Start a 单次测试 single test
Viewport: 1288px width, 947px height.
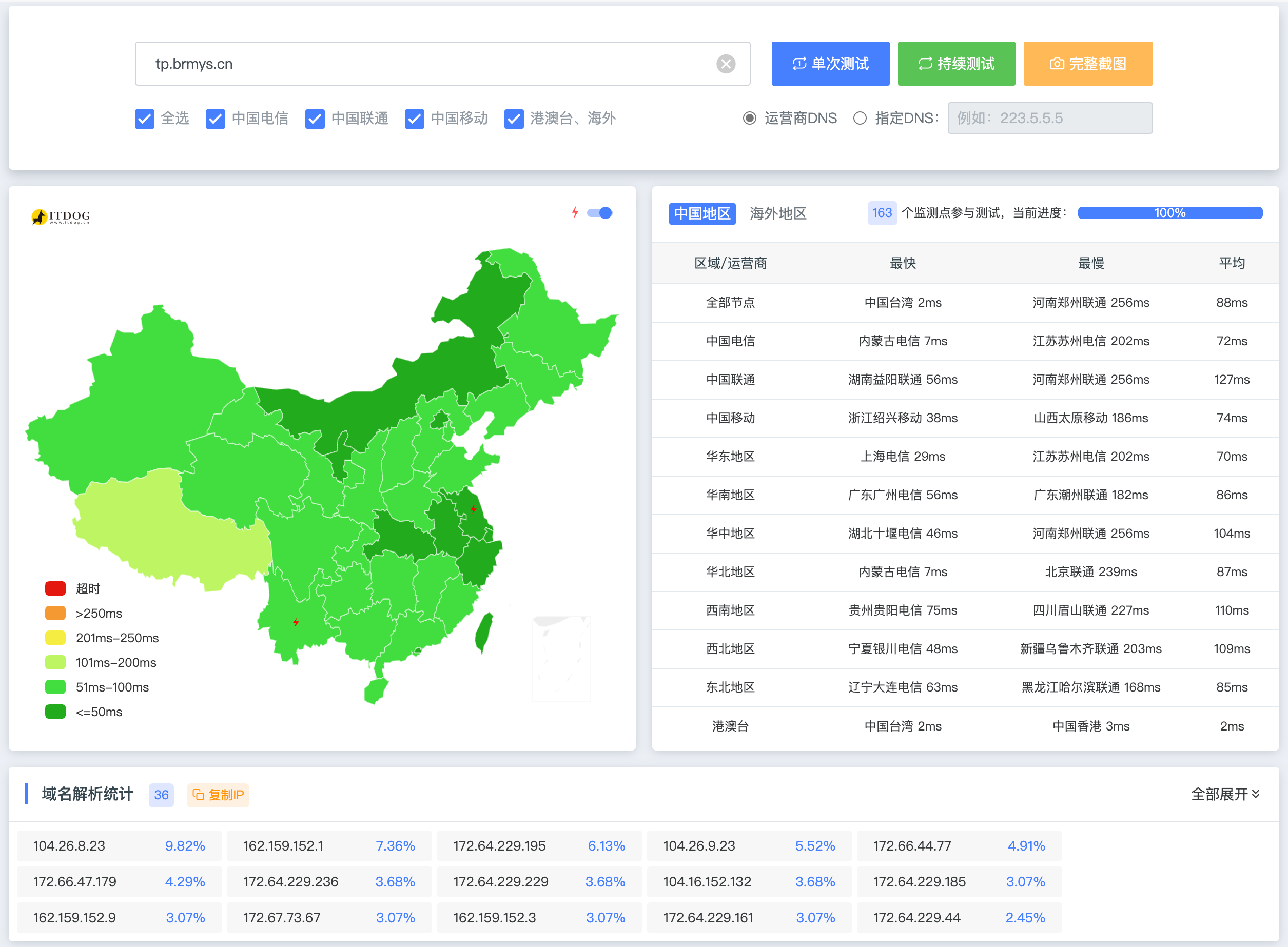tap(830, 64)
